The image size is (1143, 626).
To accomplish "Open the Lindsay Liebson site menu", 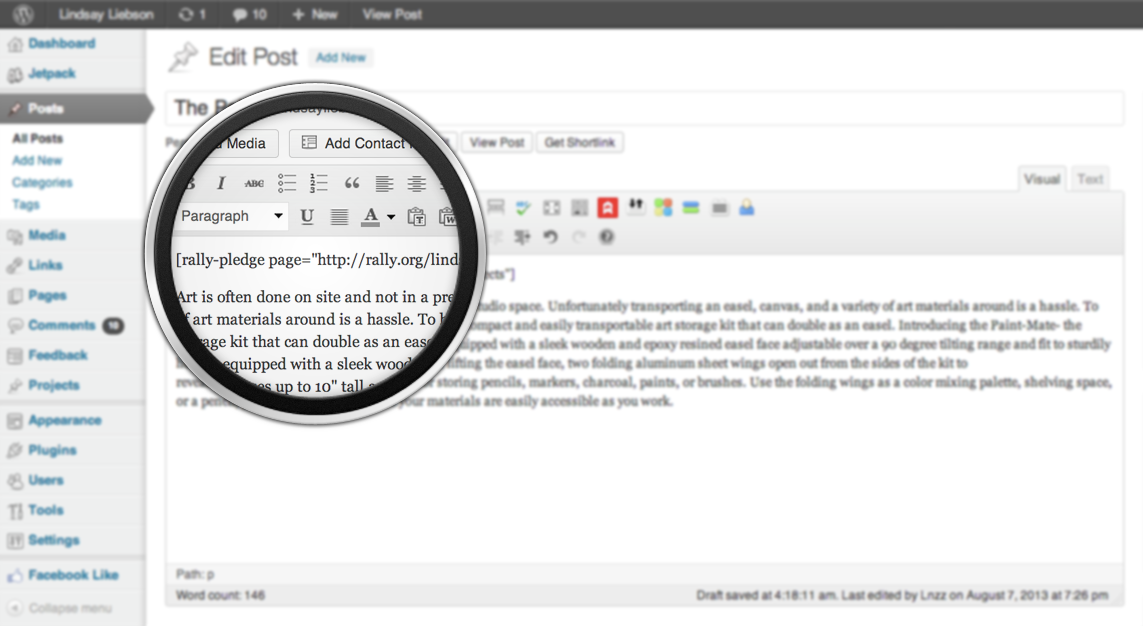I will pyautogui.click(x=106, y=14).
